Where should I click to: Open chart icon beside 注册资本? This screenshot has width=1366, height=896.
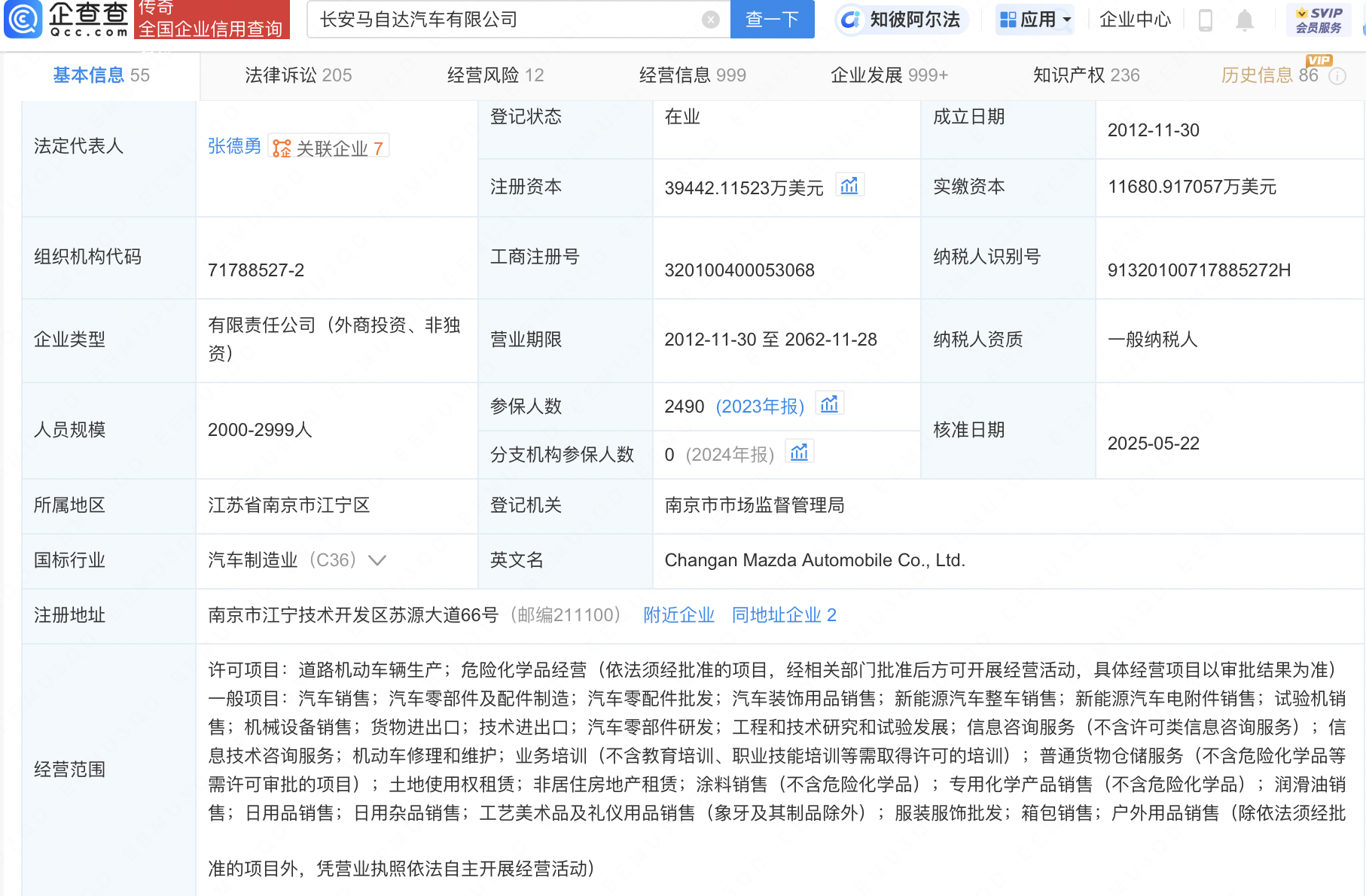pos(849,185)
